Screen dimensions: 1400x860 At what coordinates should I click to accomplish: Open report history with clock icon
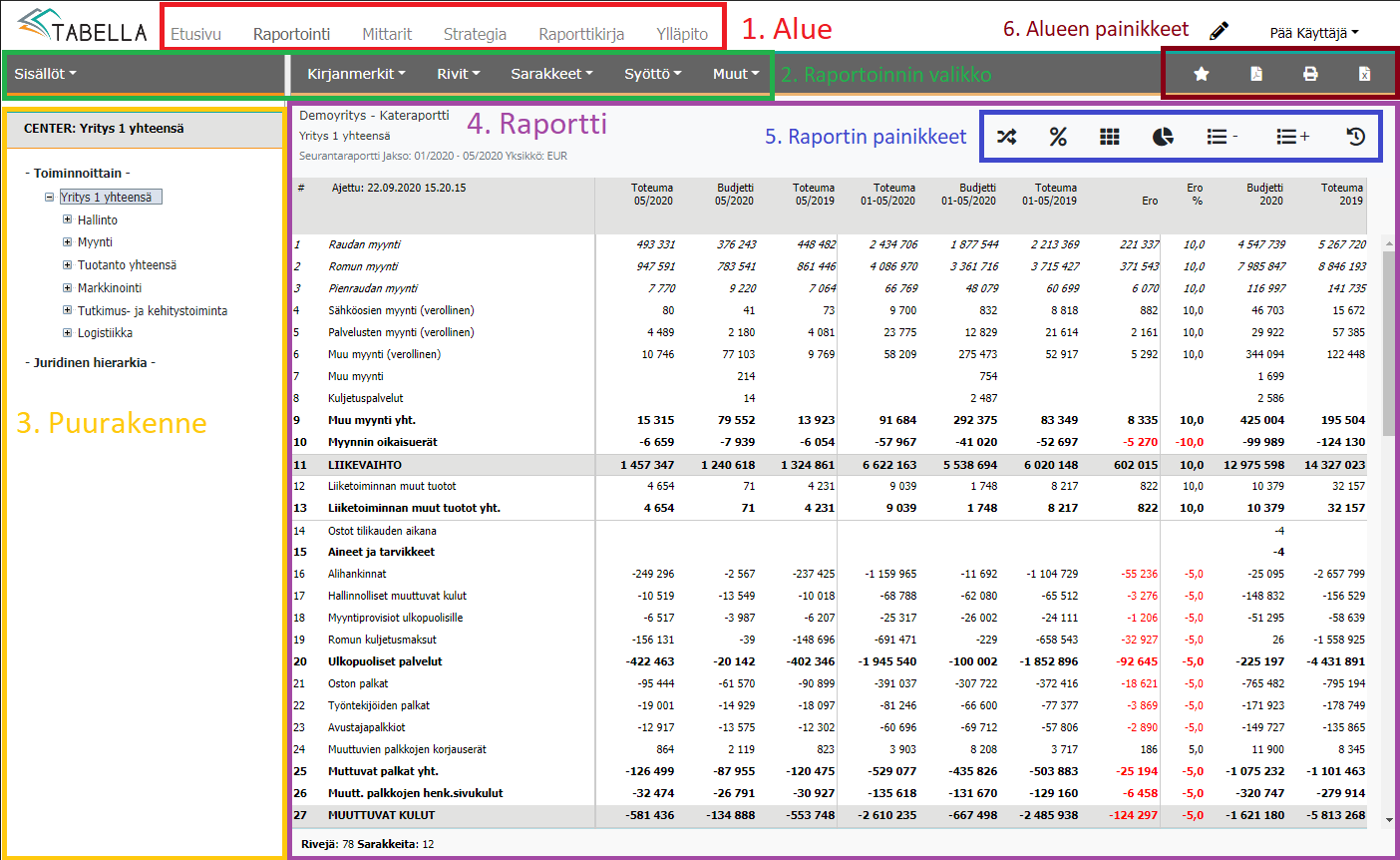[1354, 136]
